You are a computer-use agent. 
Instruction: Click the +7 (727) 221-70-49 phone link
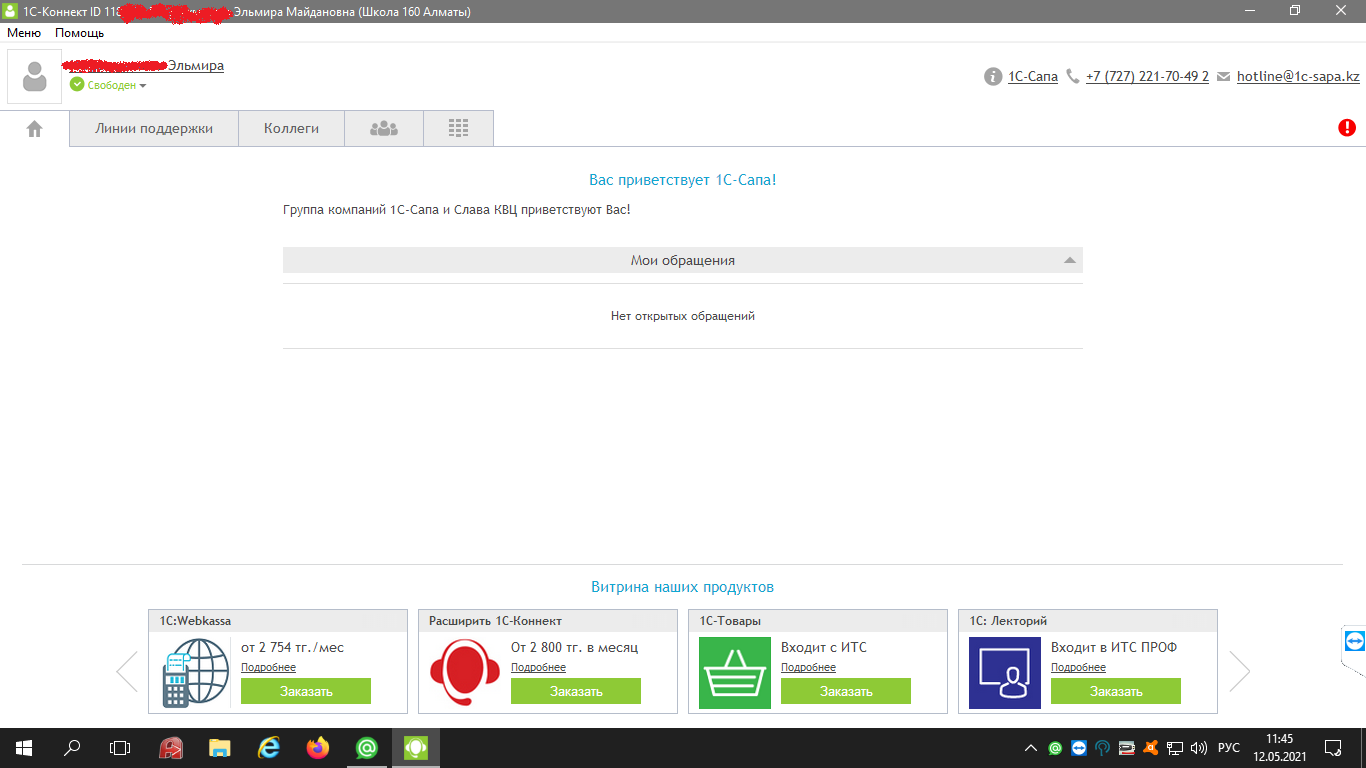pyautogui.click(x=1147, y=76)
